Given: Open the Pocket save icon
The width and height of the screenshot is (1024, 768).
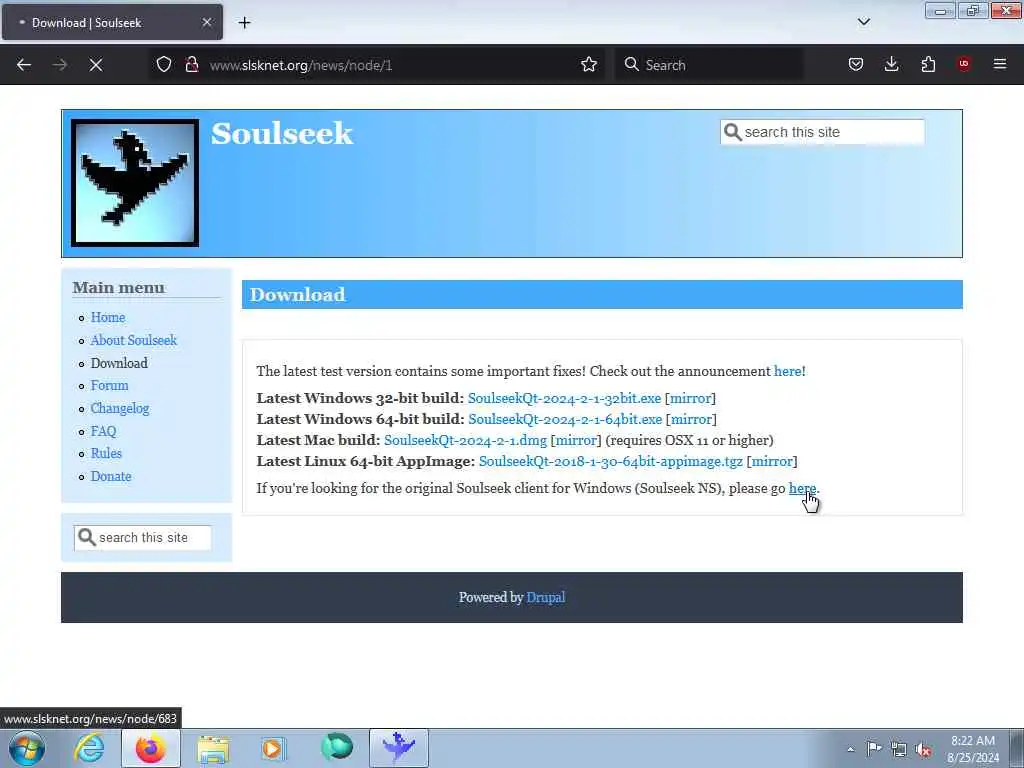Looking at the screenshot, I should point(856,64).
